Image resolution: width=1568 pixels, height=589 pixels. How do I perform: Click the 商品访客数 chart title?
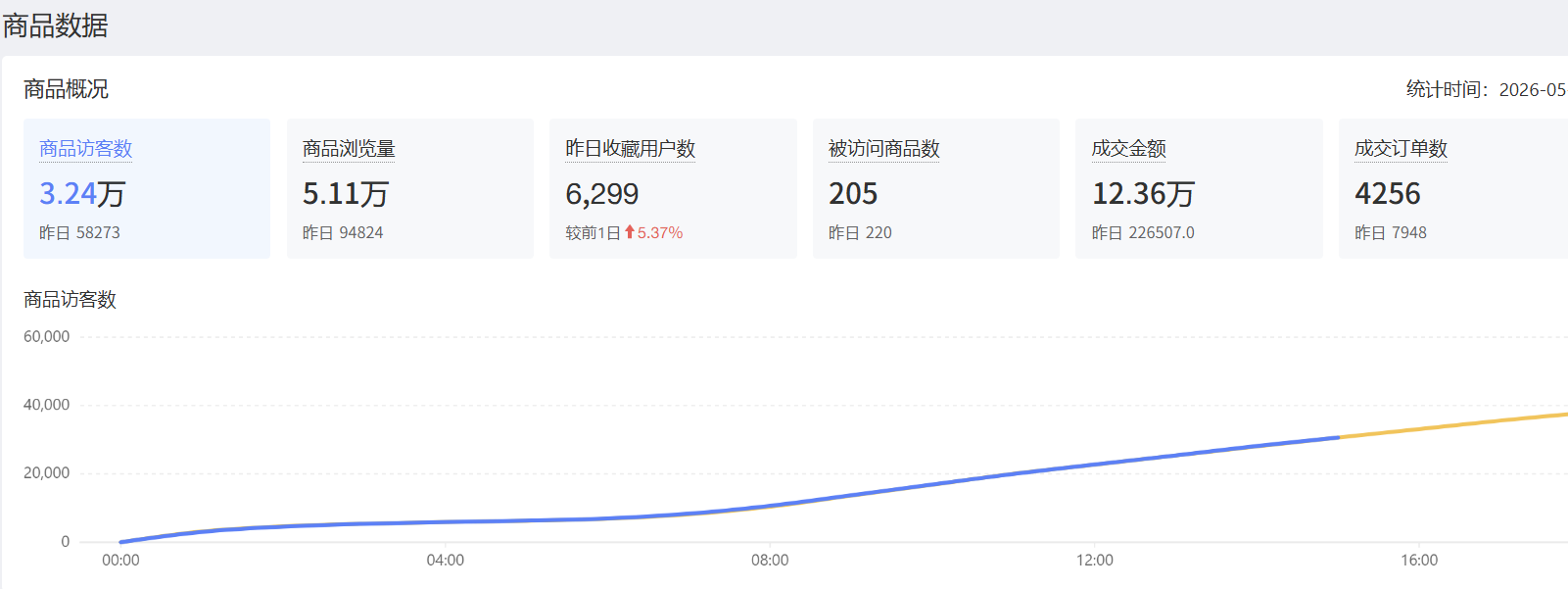point(71,300)
